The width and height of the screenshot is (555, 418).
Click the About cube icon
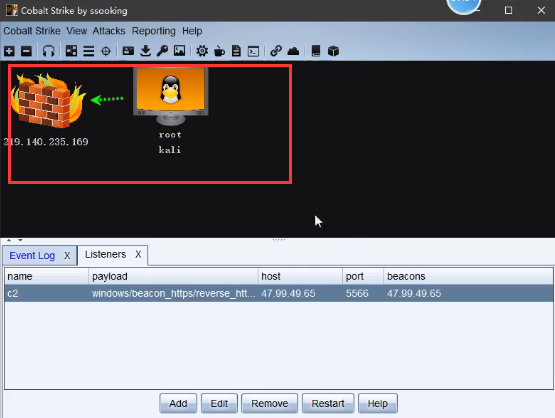click(x=333, y=51)
